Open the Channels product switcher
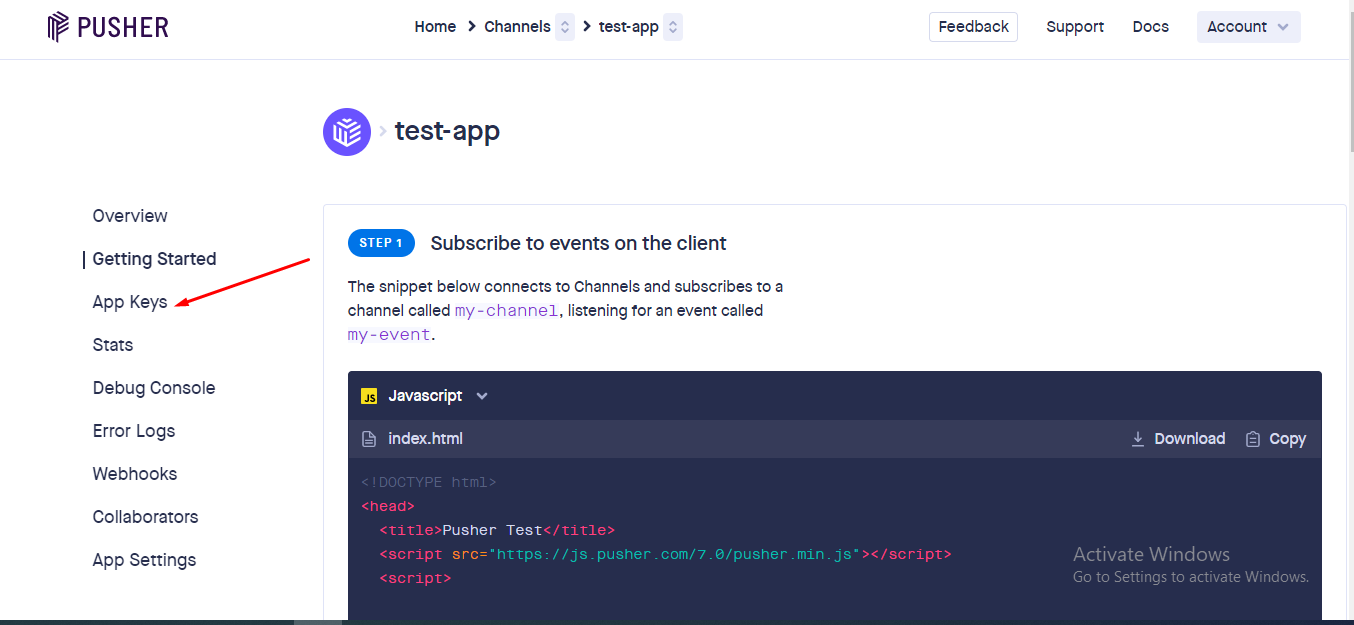The height and width of the screenshot is (625, 1354). pos(565,27)
